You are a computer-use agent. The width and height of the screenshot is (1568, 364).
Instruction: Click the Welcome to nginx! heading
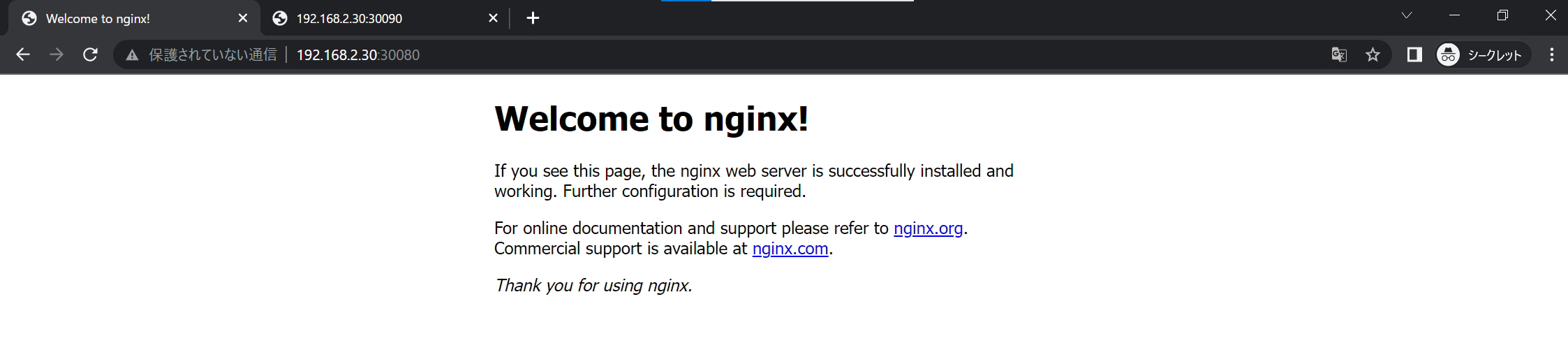(651, 118)
